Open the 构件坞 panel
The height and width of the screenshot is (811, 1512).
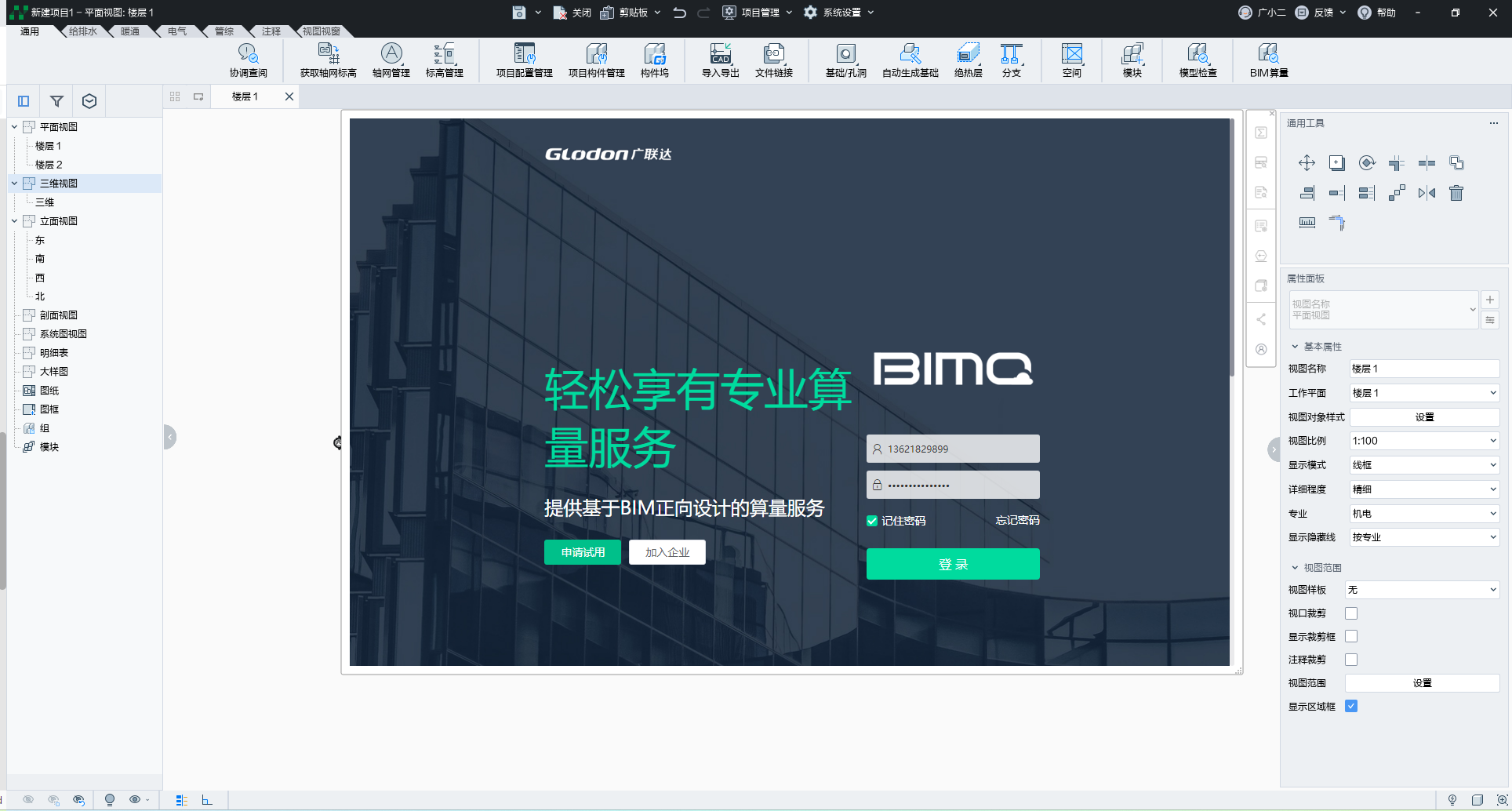click(x=656, y=60)
